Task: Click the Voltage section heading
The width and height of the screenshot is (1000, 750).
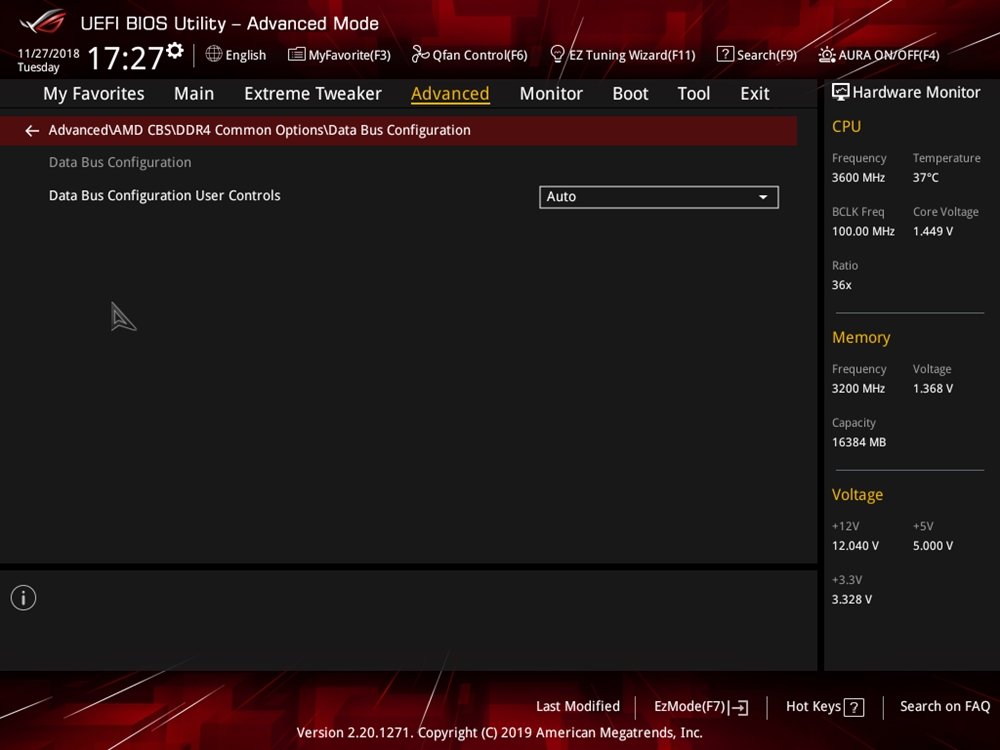Action: (857, 494)
